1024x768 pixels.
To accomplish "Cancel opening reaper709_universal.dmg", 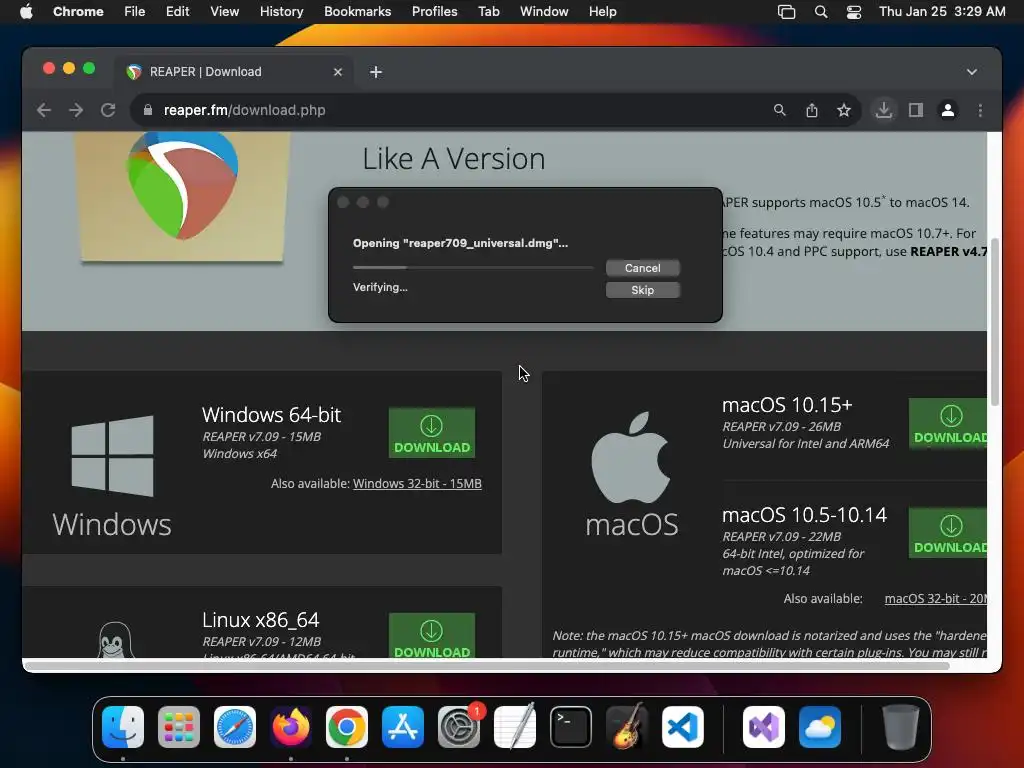I will click(x=643, y=268).
